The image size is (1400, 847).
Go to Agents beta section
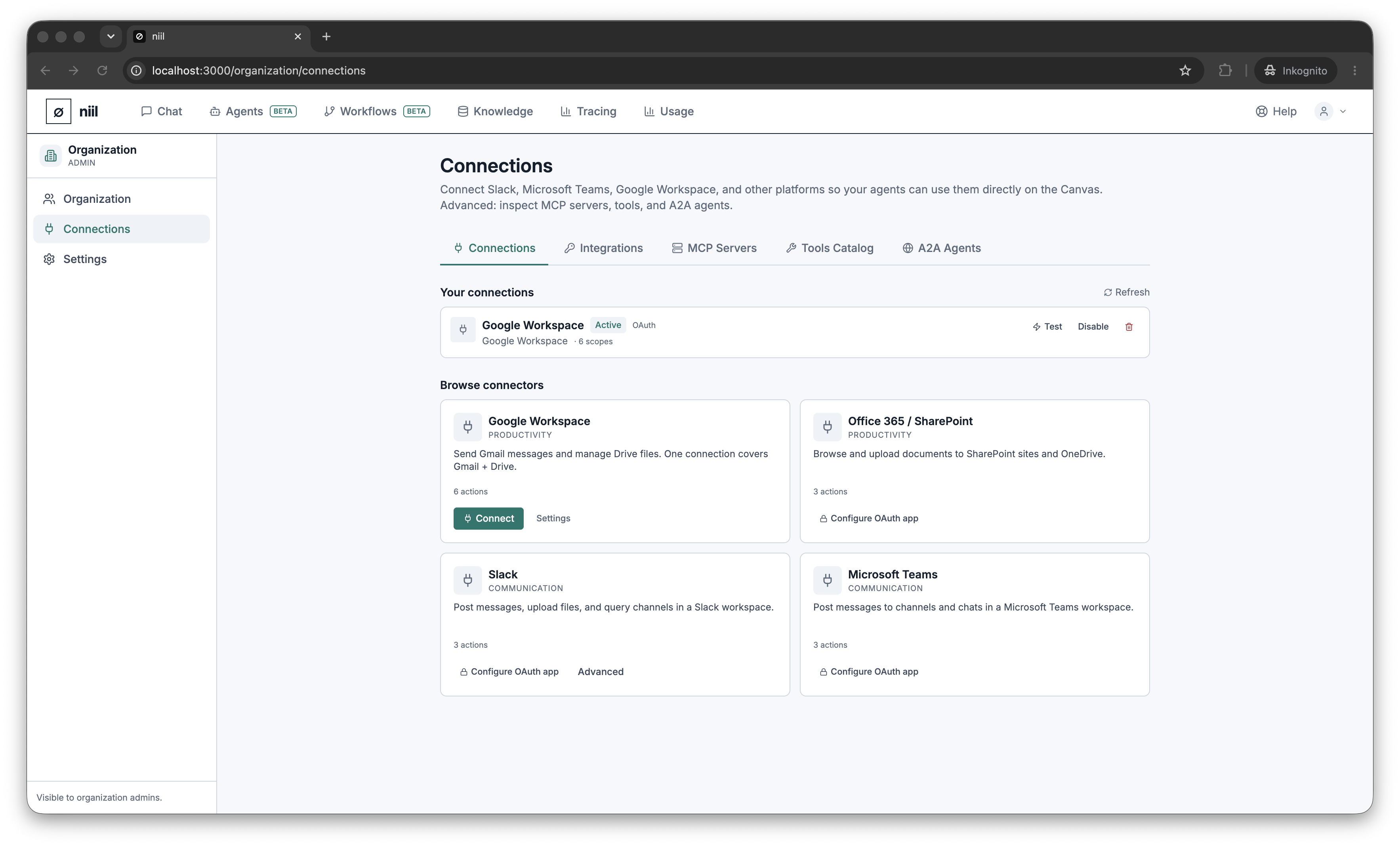point(253,111)
